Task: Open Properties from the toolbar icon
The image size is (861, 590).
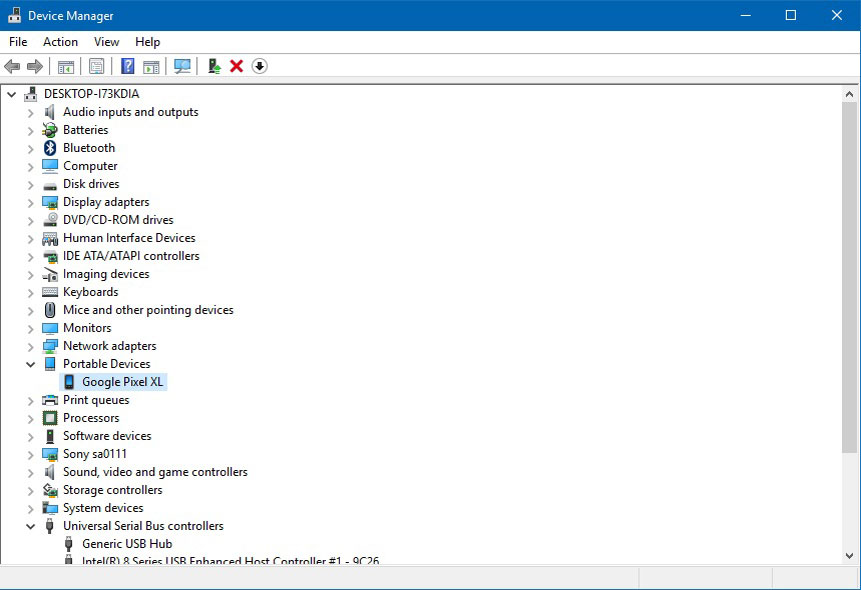Action: pyautogui.click(x=97, y=66)
